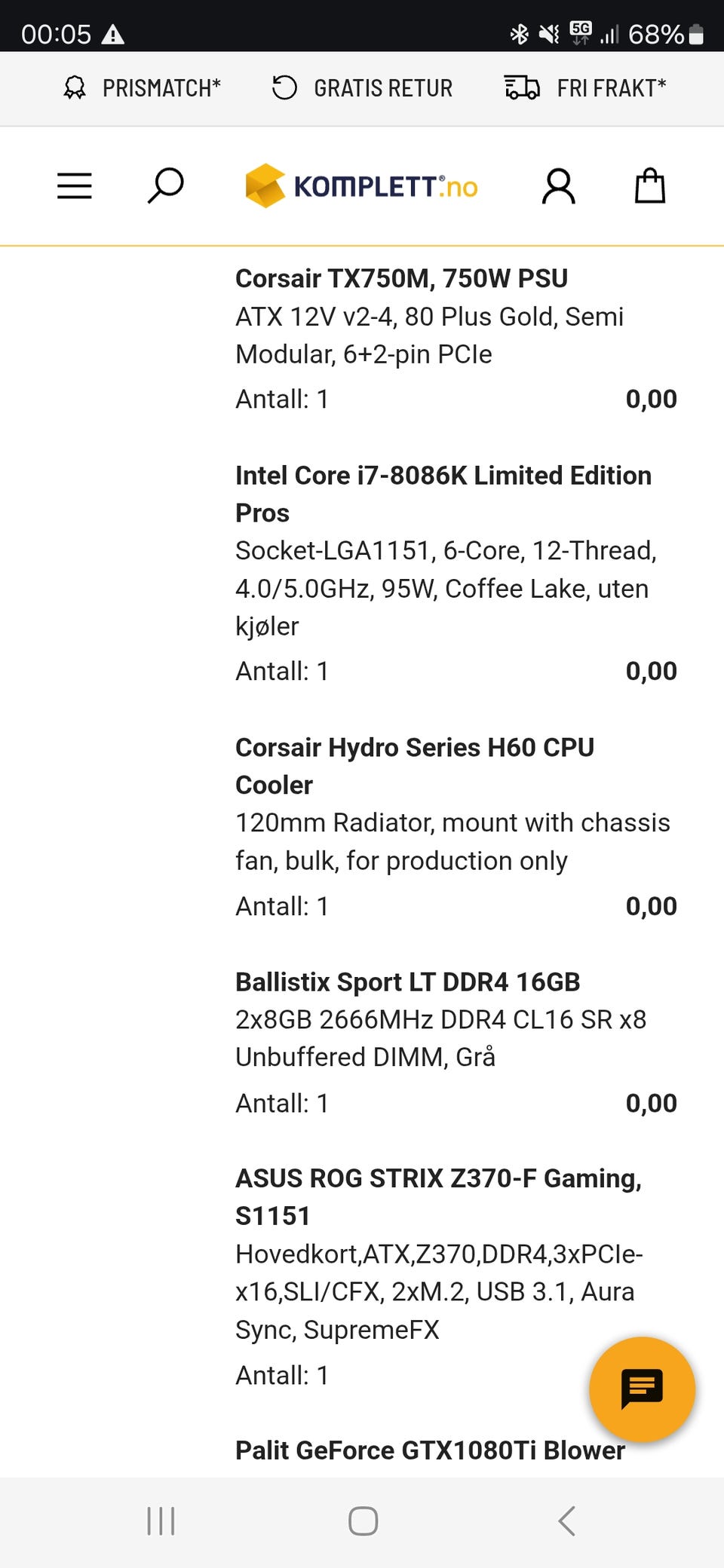The width and height of the screenshot is (724, 1568).
Task: Open the hamburger navigation menu
Action: coord(75,185)
